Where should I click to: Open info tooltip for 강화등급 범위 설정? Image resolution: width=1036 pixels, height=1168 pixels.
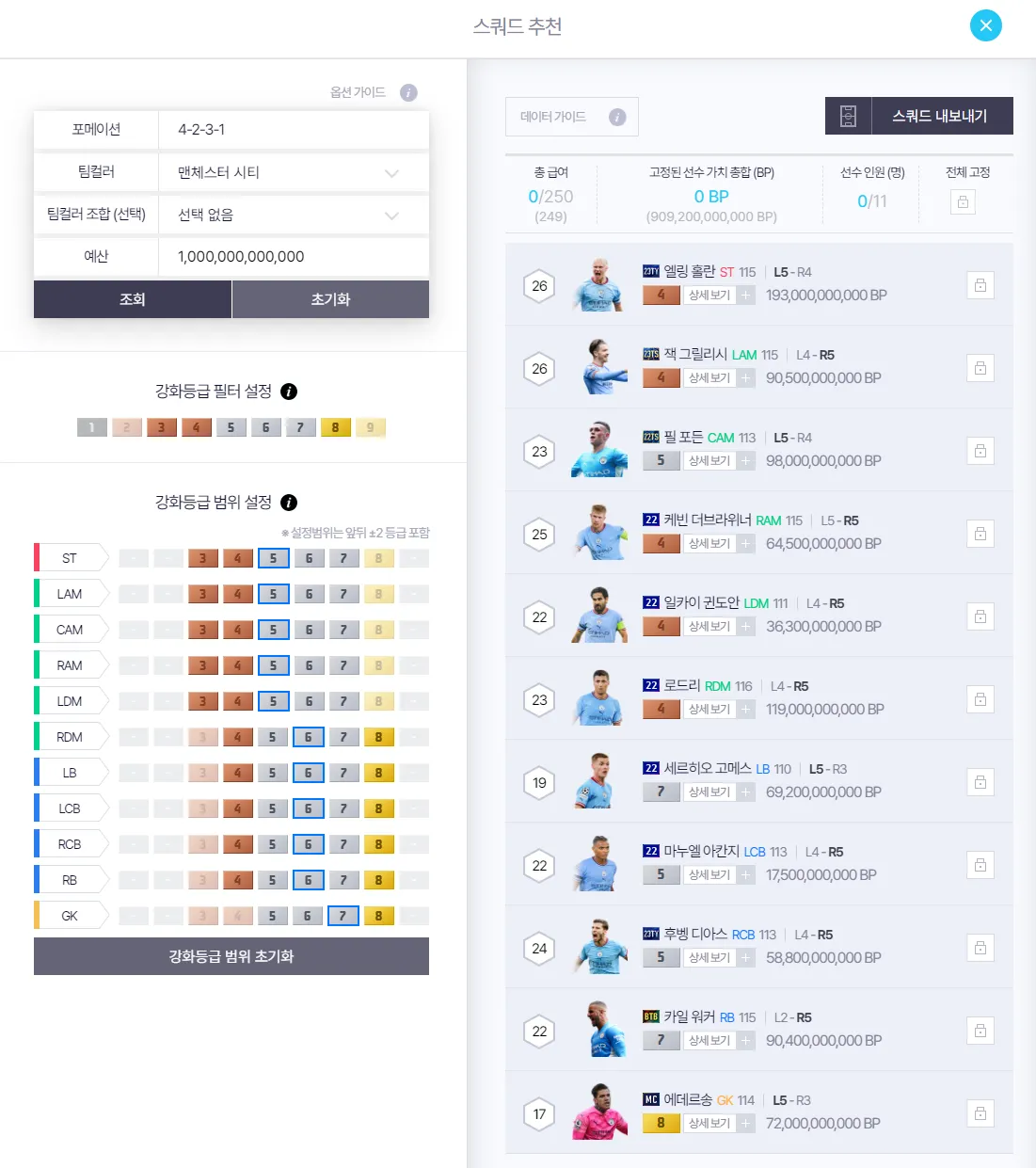289,503
